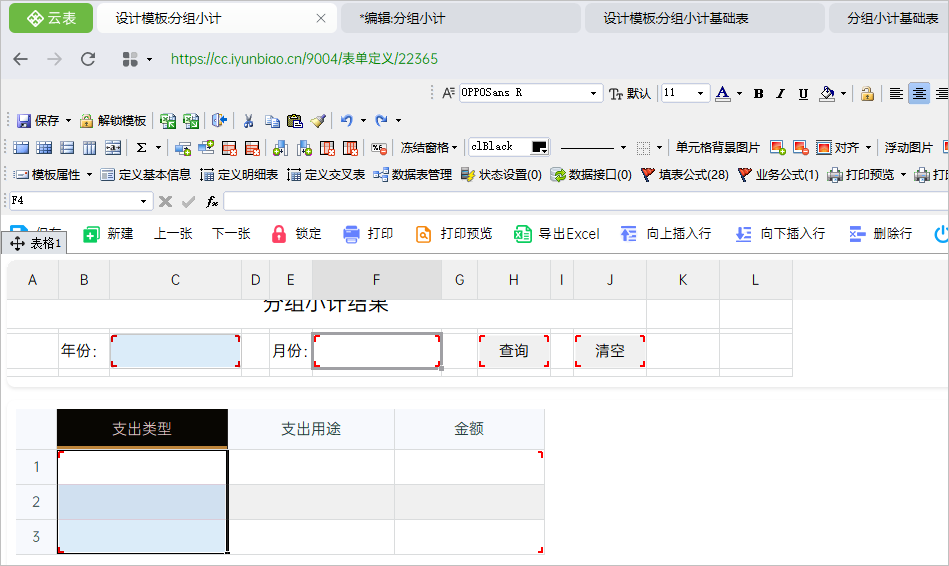Click the 解锁模板 button
The height and width of the screenshot is (566, 949).
113,120
